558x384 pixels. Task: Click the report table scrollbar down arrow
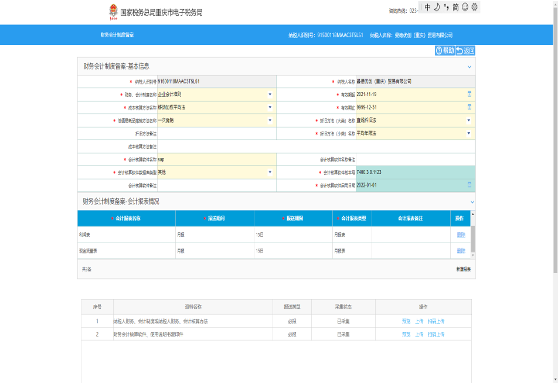[473, 255]
